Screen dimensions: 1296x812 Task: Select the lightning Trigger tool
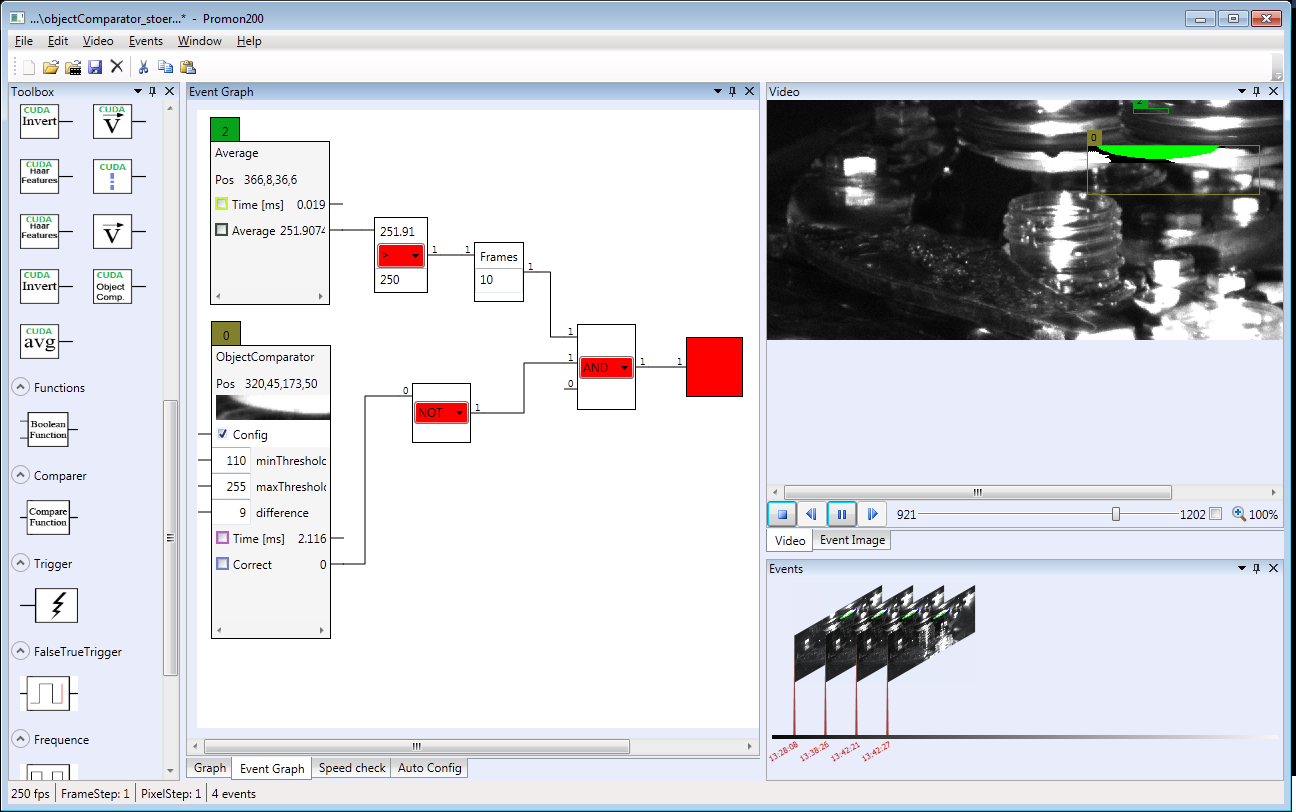tap(56, 605)
